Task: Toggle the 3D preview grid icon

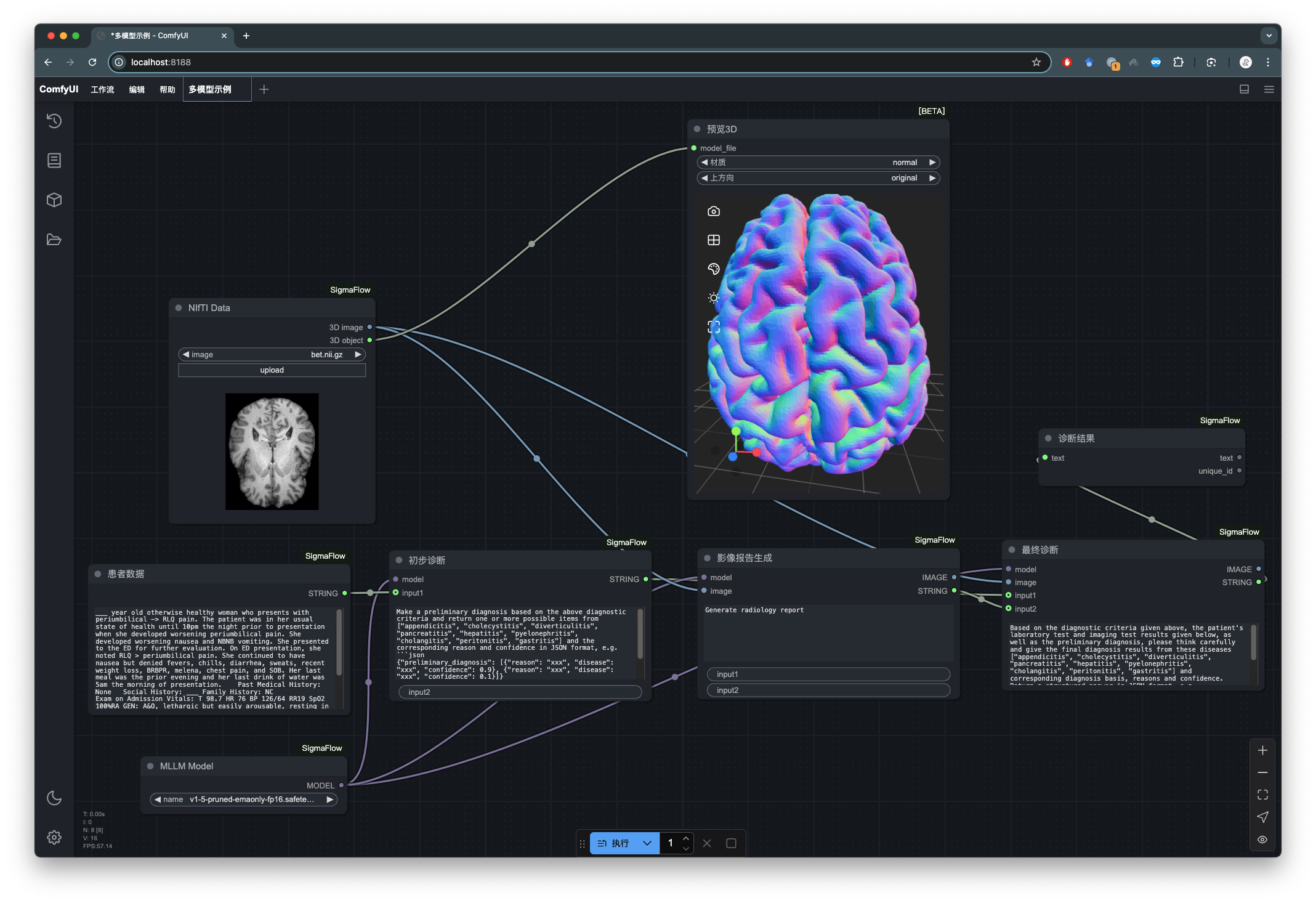Action: (x=714, y=240)
